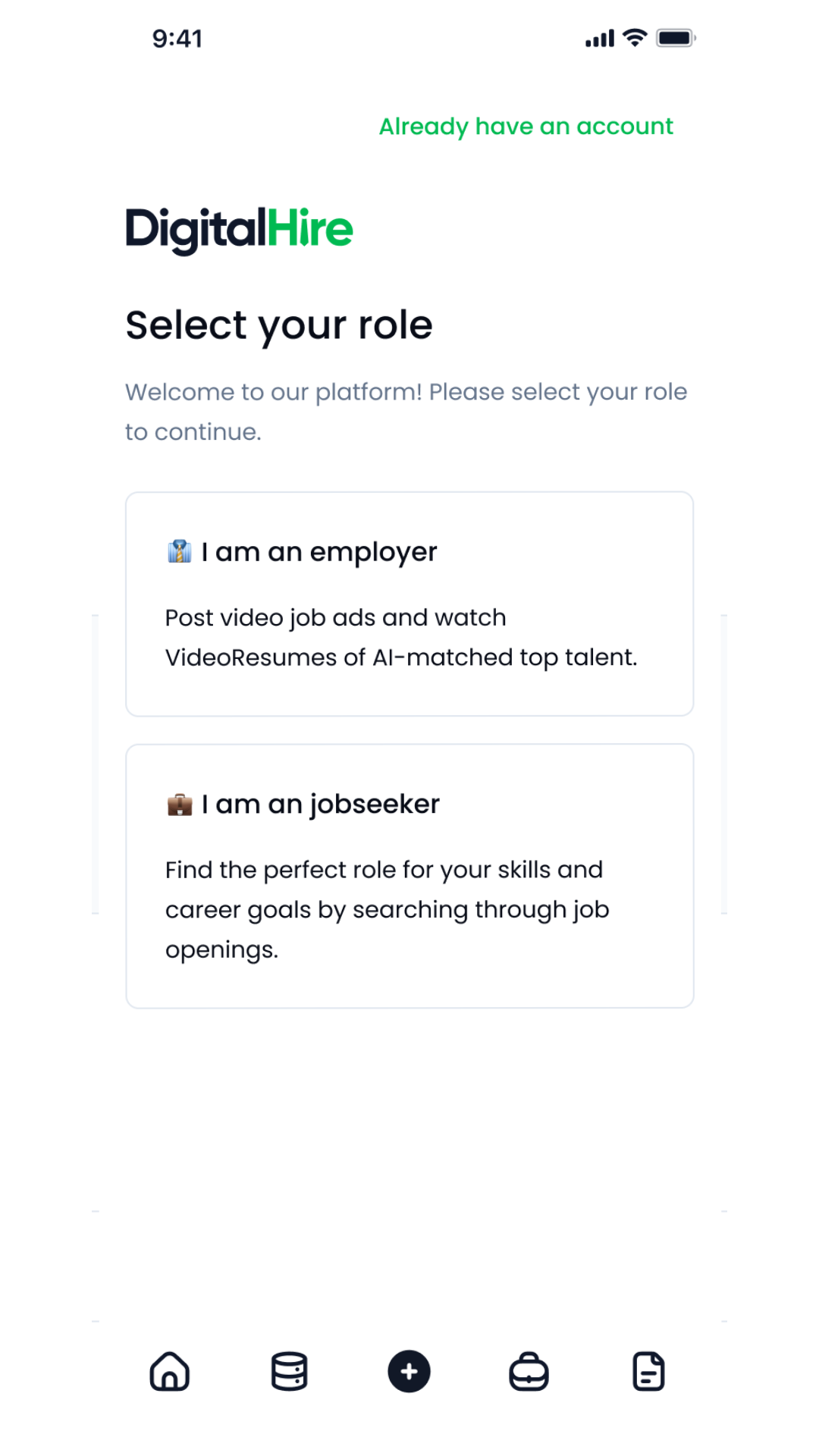Click the briefcase emoji beside jobseeker option

pos(180,804)
